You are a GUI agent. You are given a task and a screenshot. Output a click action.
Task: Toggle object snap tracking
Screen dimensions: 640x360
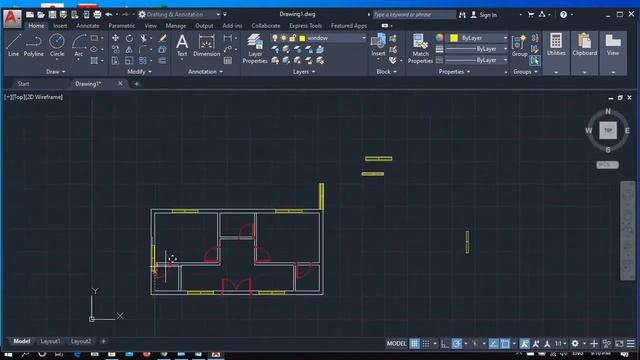[x=493, y=344]
